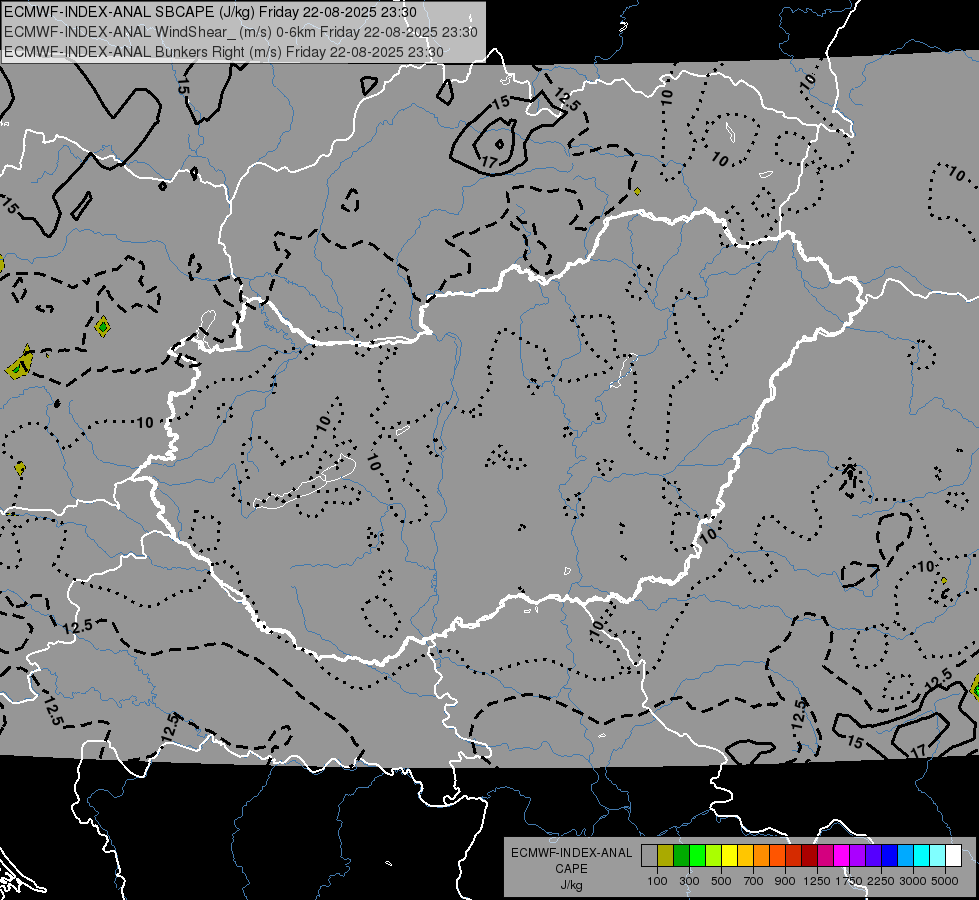Click the red legend swatch after 900
The image size is (979, 900).
pyautogui.click(x=794, y=855)
